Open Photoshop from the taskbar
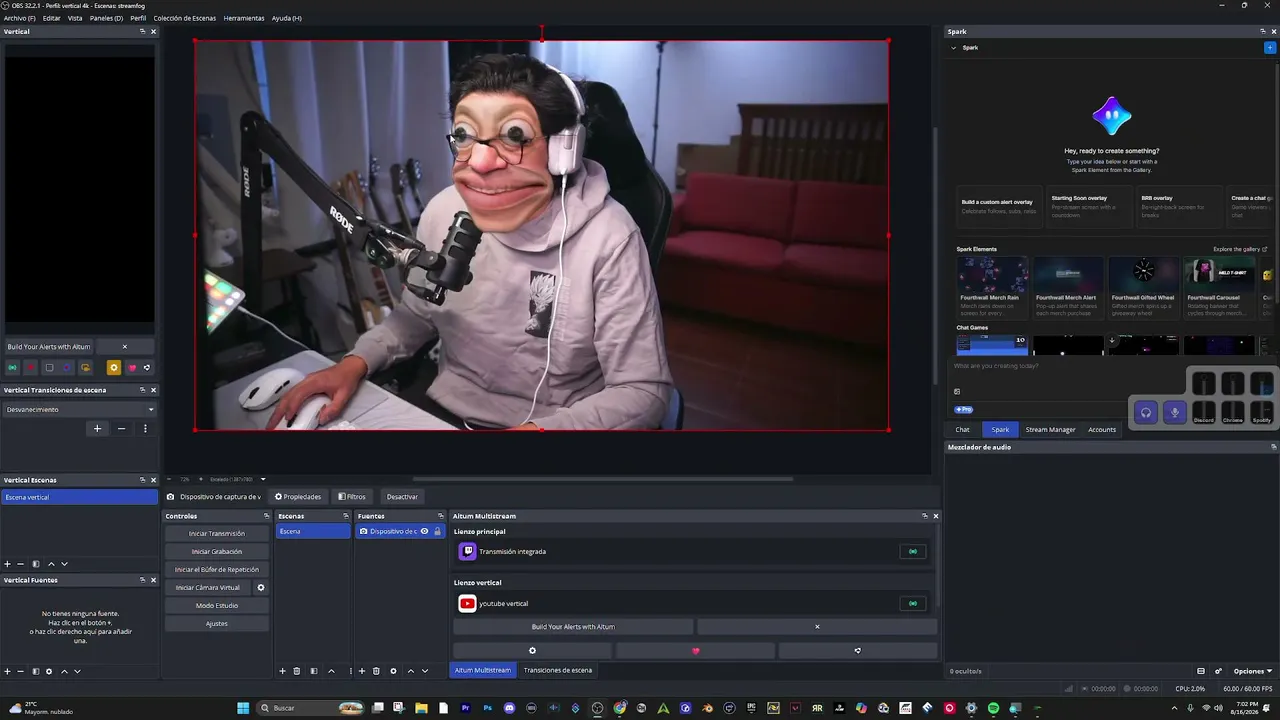 point(488,708)
